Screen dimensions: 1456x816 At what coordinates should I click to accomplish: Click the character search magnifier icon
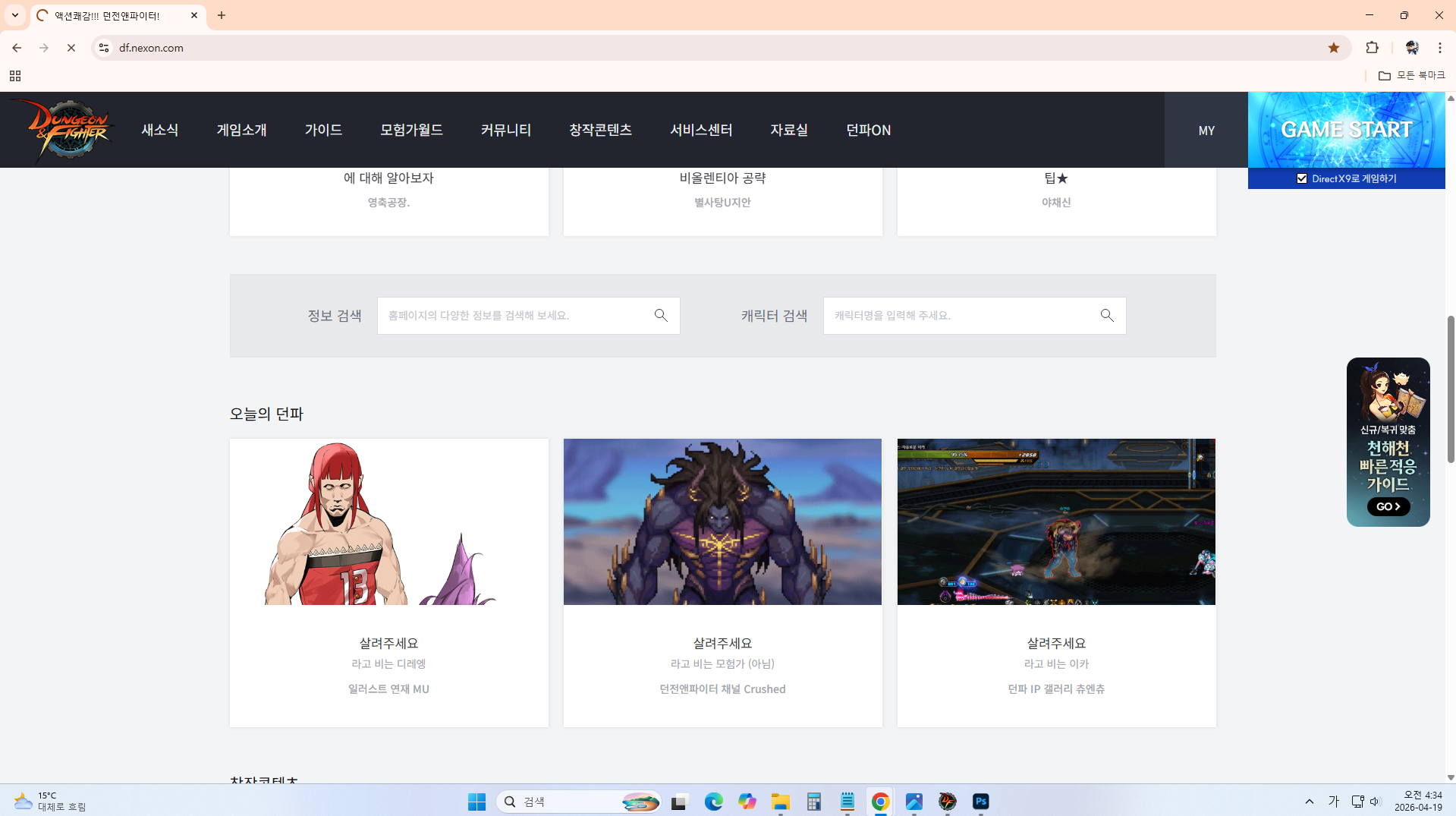coord(1107,315)
